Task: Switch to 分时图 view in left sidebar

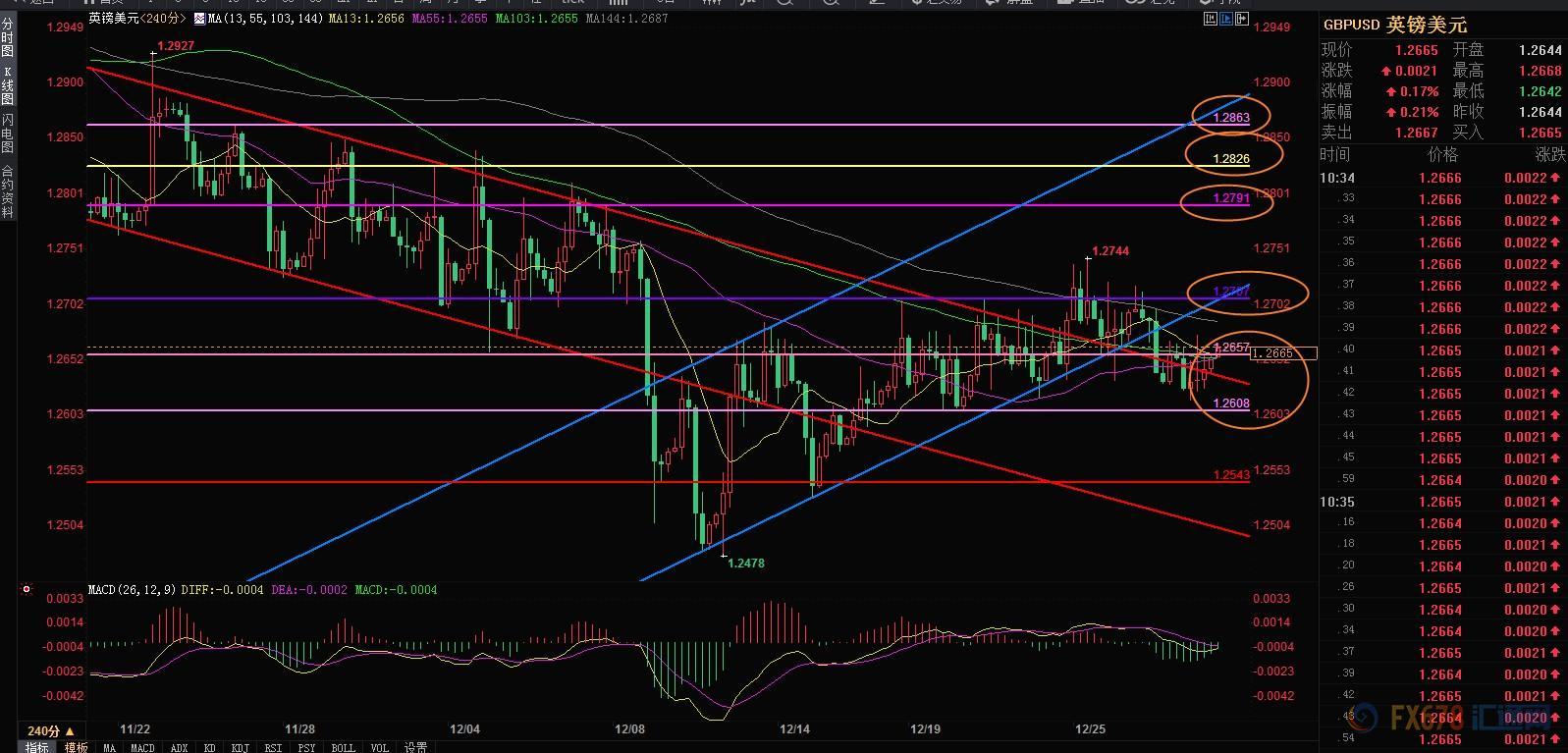Action: click(8, 41)
